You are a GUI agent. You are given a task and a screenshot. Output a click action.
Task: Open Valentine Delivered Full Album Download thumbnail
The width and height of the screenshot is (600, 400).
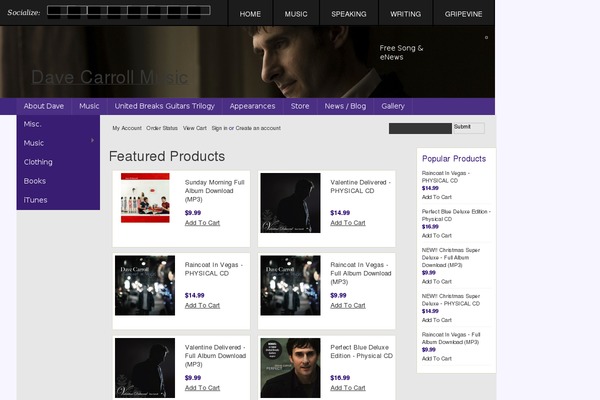click(x=145, y=368)
